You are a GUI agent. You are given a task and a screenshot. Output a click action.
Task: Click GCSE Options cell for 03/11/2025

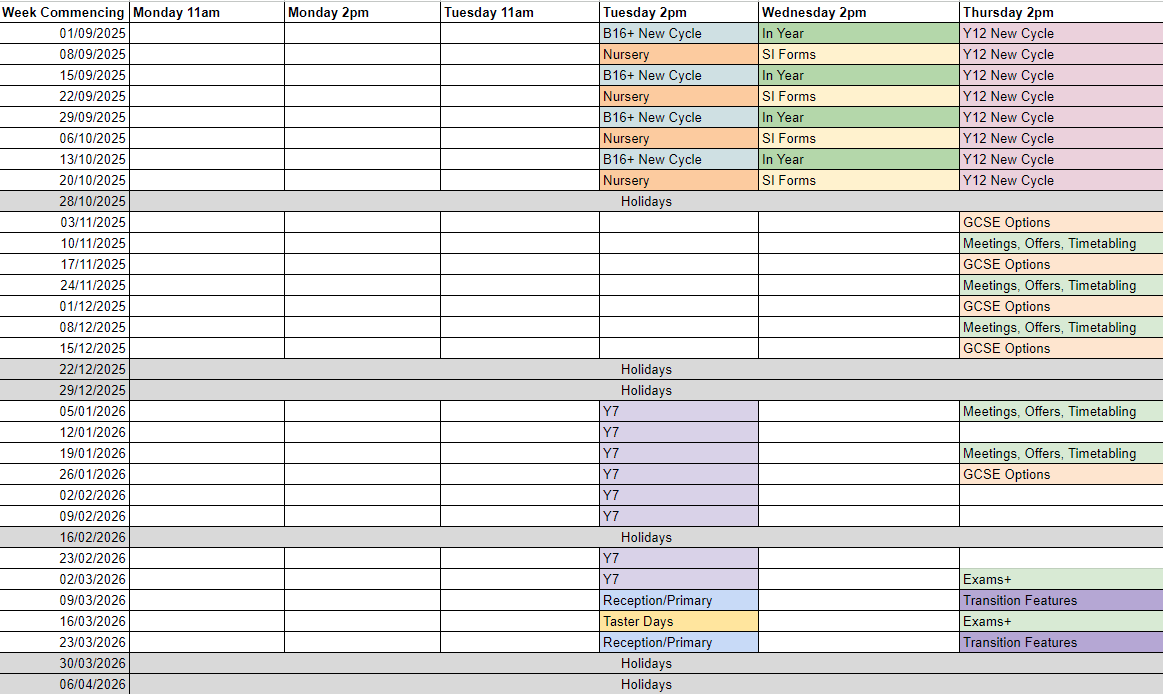[1060, 222]
